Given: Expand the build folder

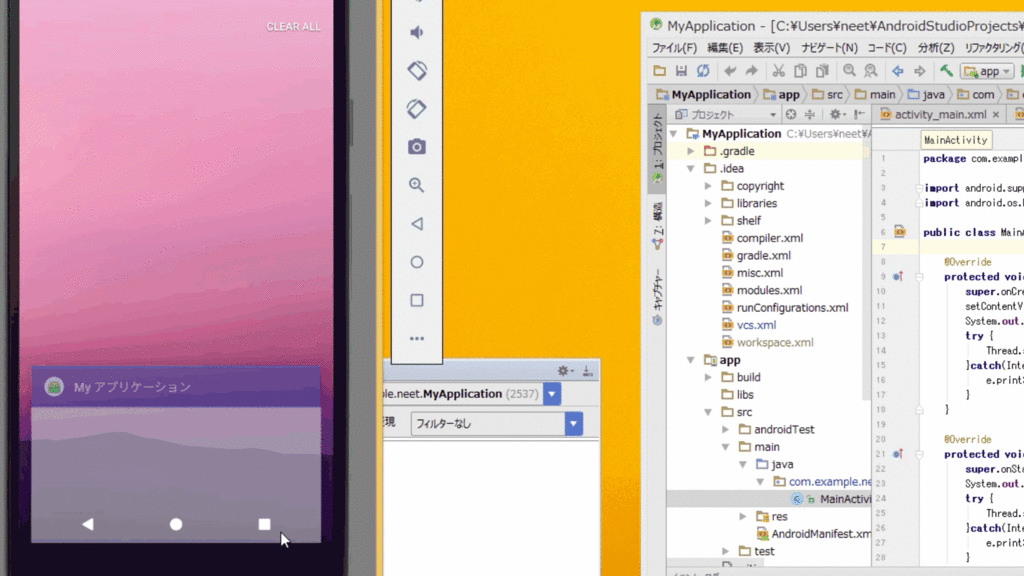Looking at the screenshot, I should (x=708, y=377).
